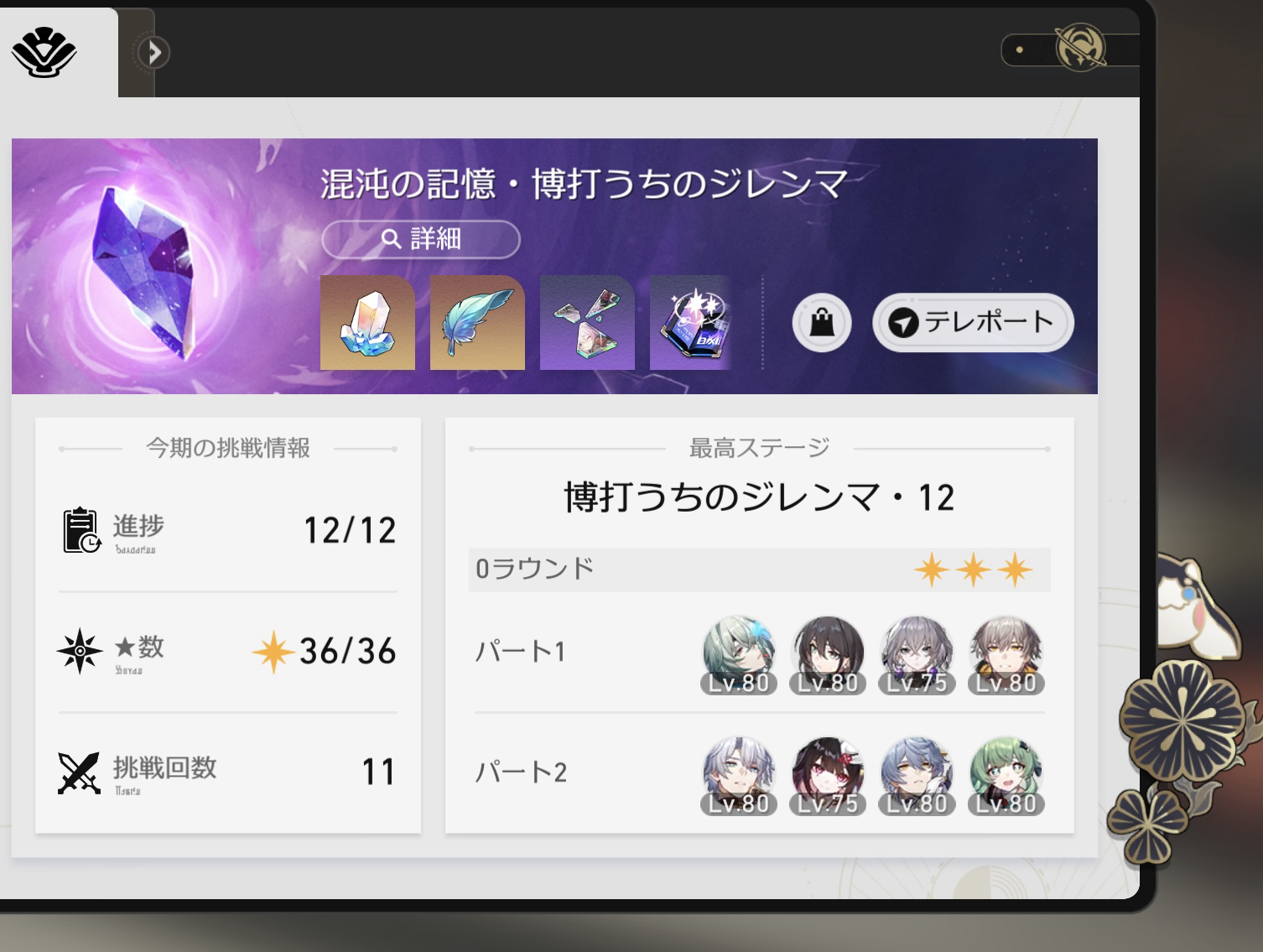The height and width of the screenshot is (952, 1263).
Task: Click the 0ラウンド three-star row
Action: click(759, 570)
